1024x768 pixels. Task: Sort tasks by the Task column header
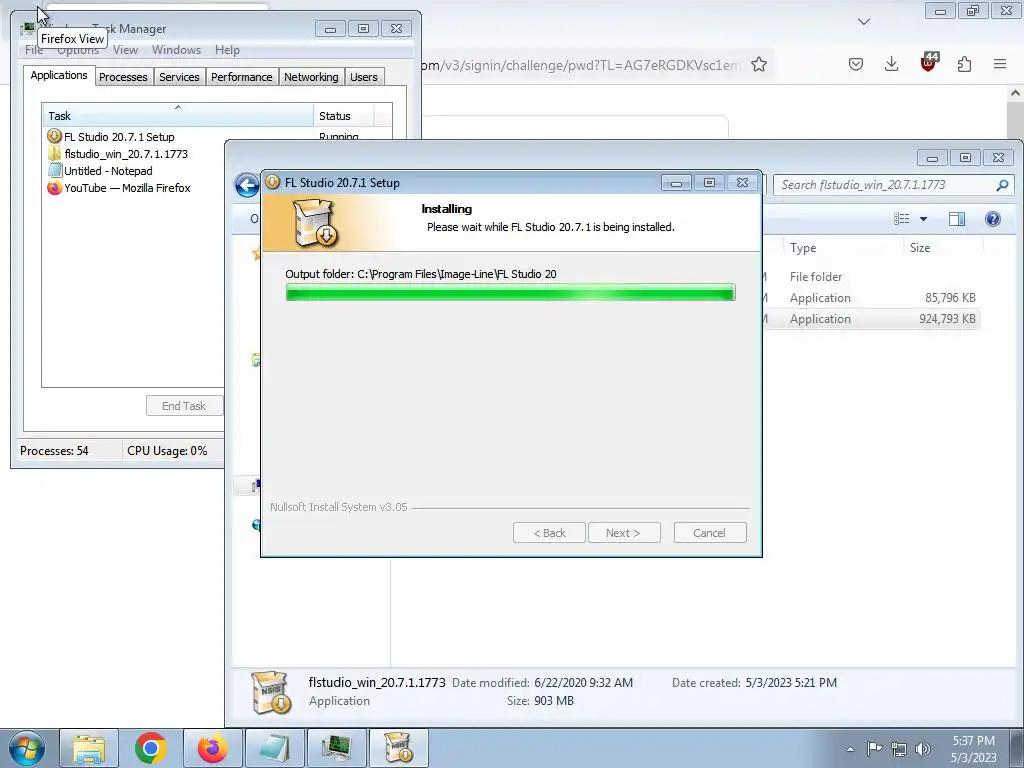(x=178, y=116)
